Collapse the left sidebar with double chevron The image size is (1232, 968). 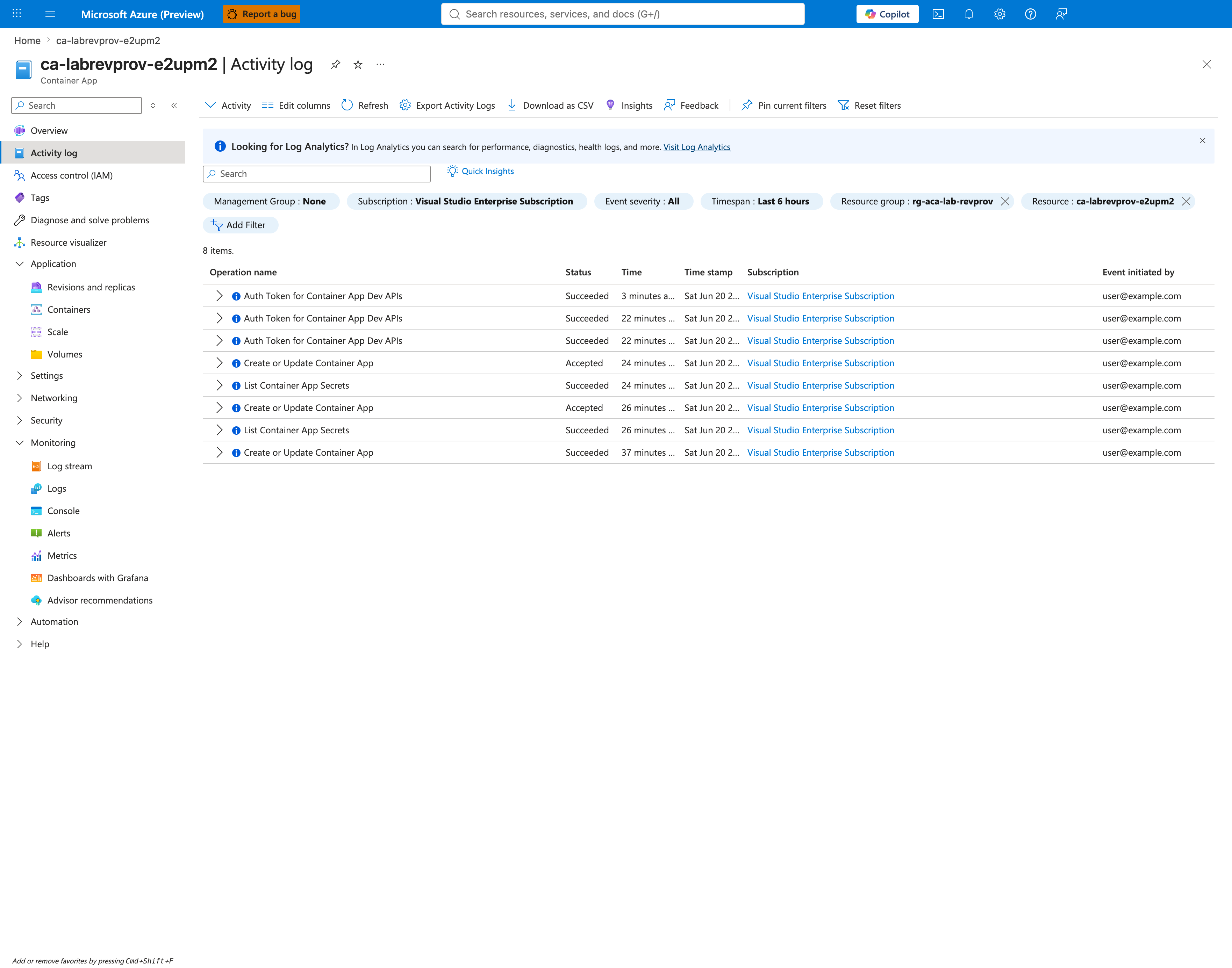coord(174,106)
